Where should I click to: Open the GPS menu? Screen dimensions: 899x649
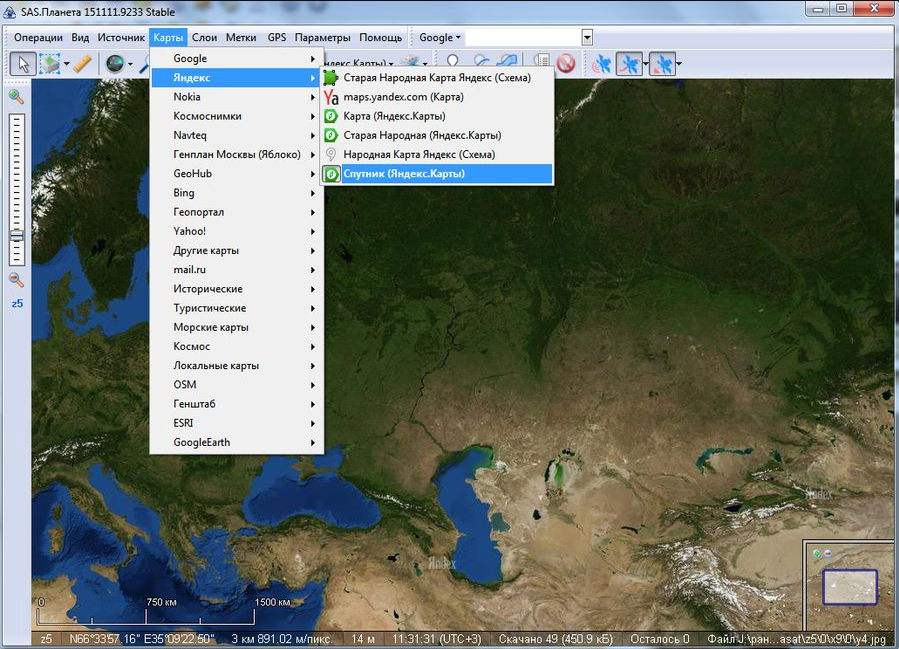pyautogui.click(x=277, y=37)
